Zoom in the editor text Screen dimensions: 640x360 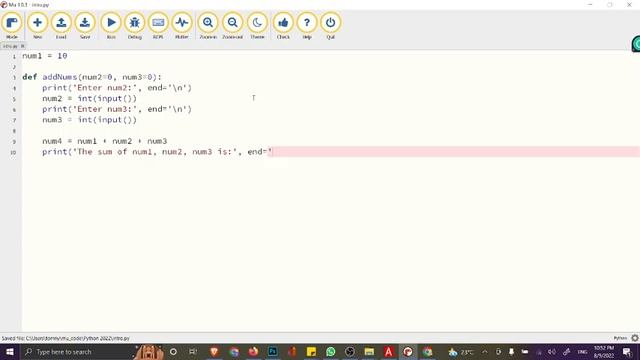coord(208,26)
